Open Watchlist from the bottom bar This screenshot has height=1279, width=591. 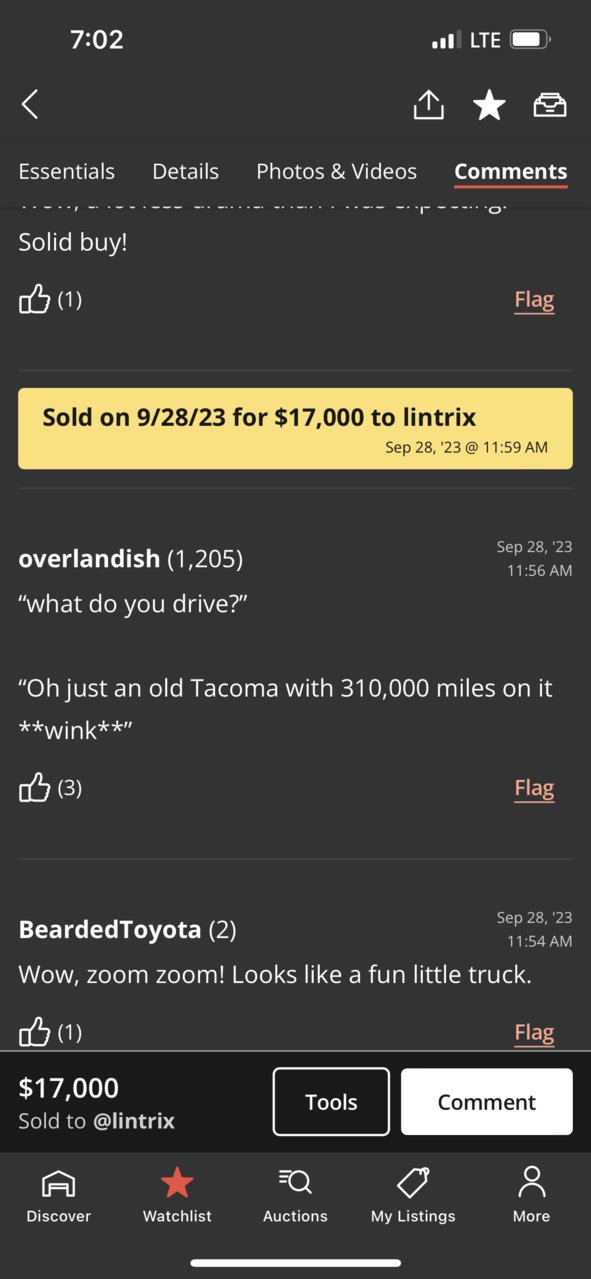click(177, 1195)
